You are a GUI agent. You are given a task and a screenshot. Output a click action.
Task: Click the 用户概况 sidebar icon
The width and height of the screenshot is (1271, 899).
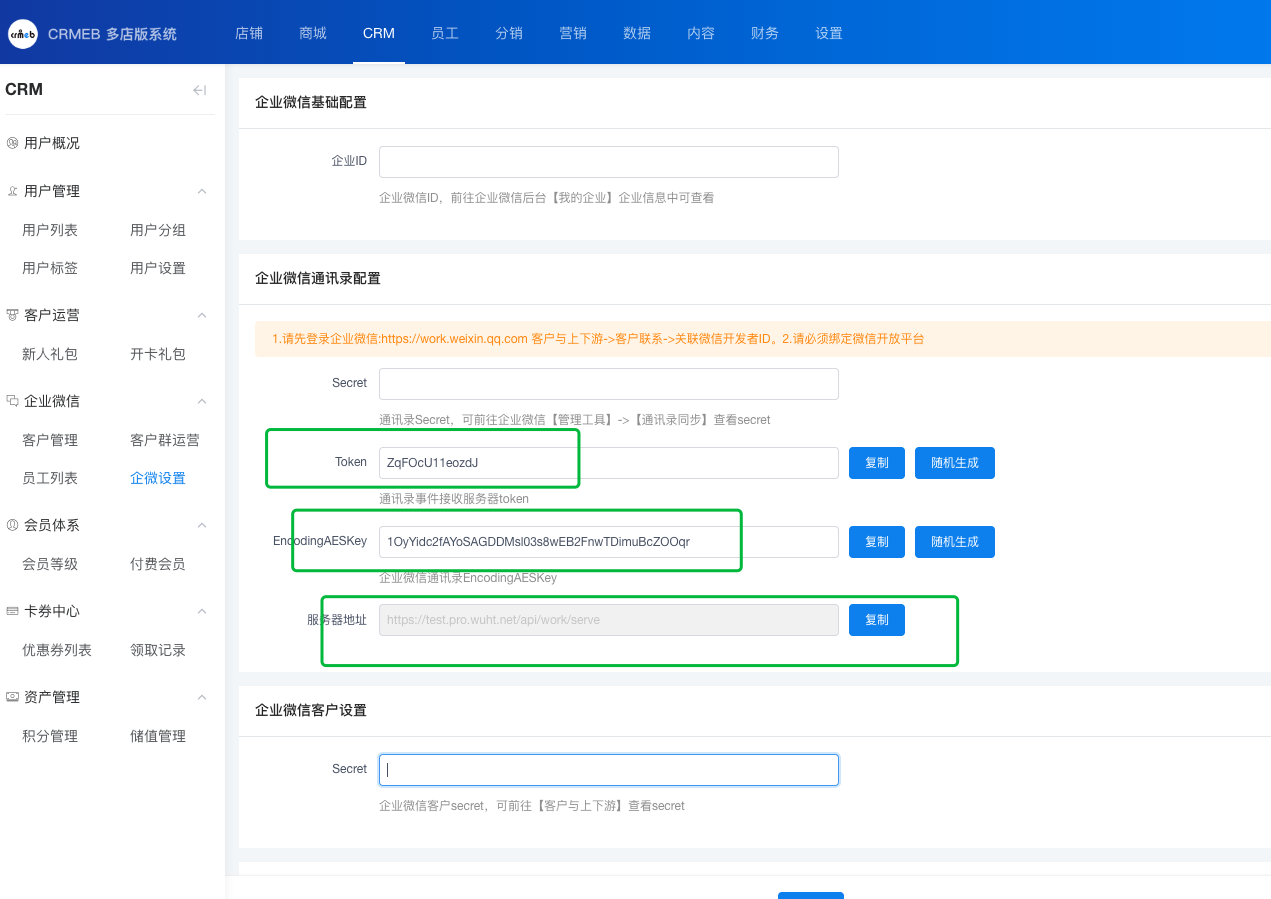[x=12, y=143]
